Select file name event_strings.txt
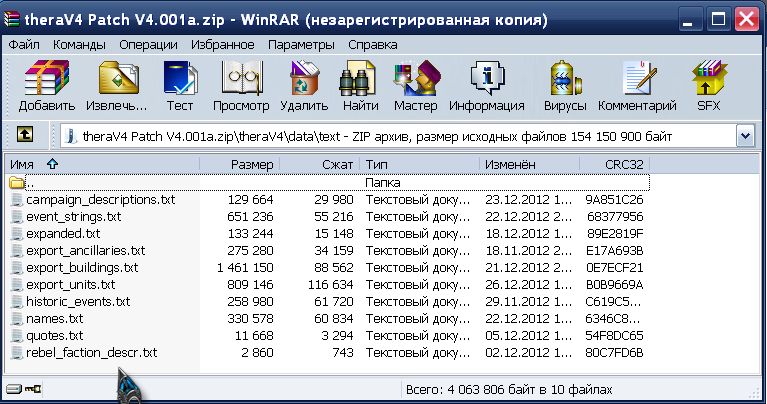Image resolution: width=767 pixels, height=404 pixels. click(x=73, y=217)
